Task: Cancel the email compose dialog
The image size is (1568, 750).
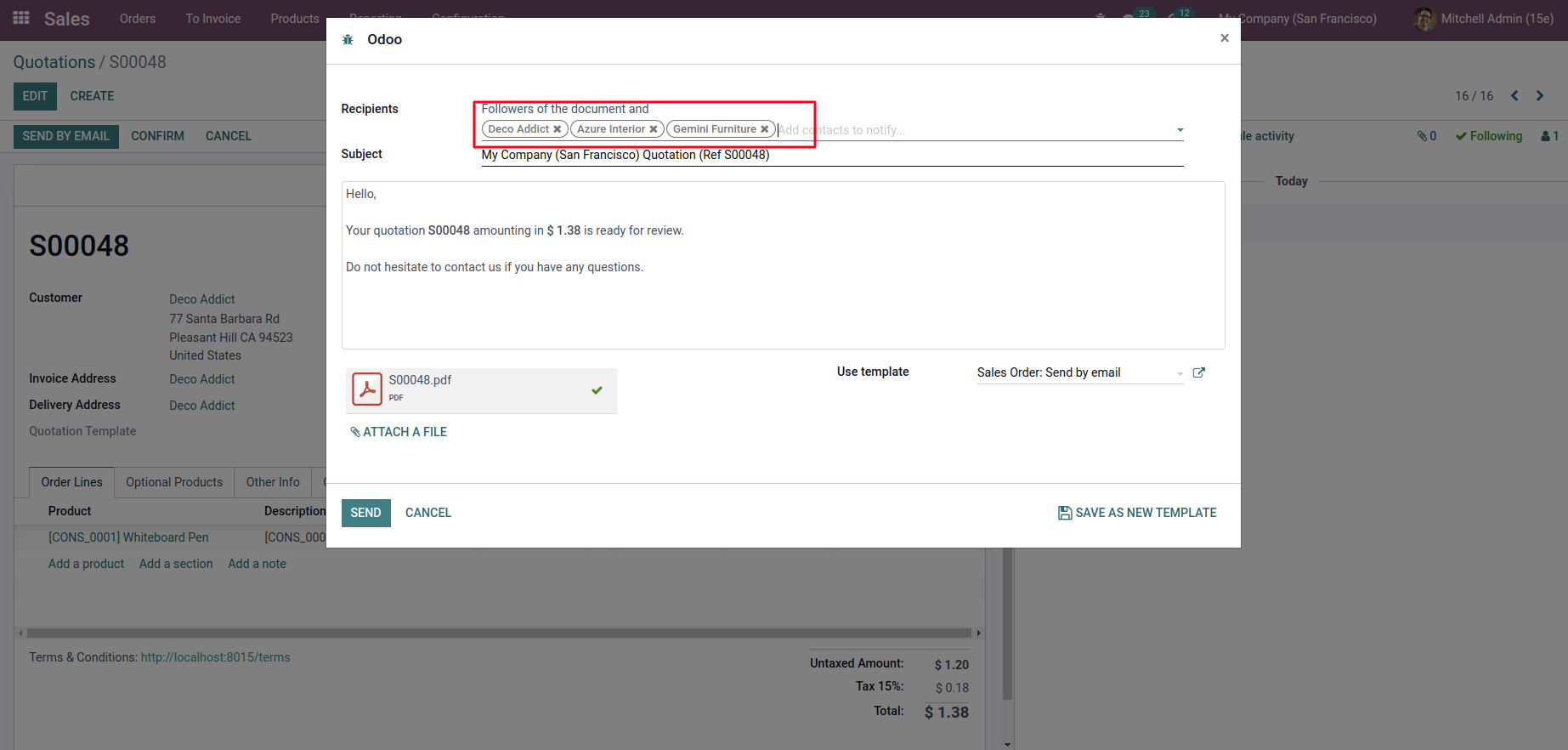Action: (x=428, y=513)
